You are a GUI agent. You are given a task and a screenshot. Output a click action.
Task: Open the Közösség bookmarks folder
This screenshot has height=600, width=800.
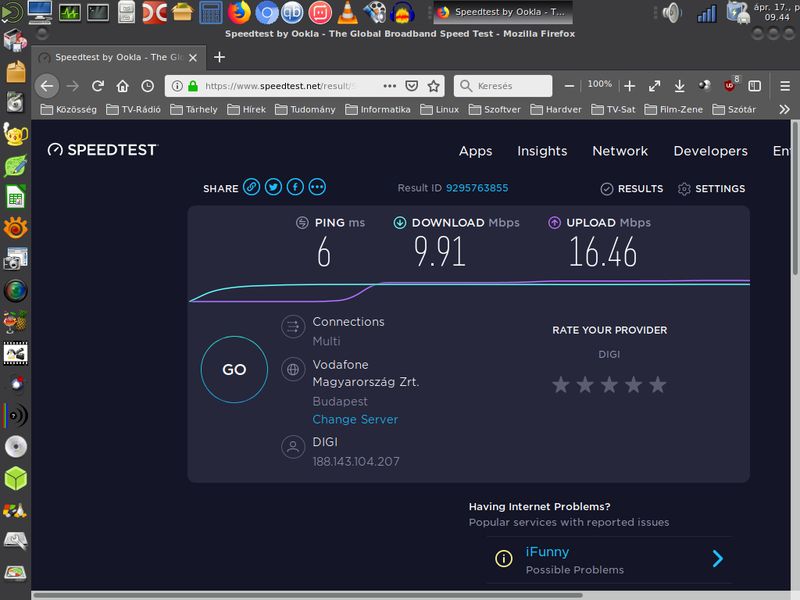(68, 109)
